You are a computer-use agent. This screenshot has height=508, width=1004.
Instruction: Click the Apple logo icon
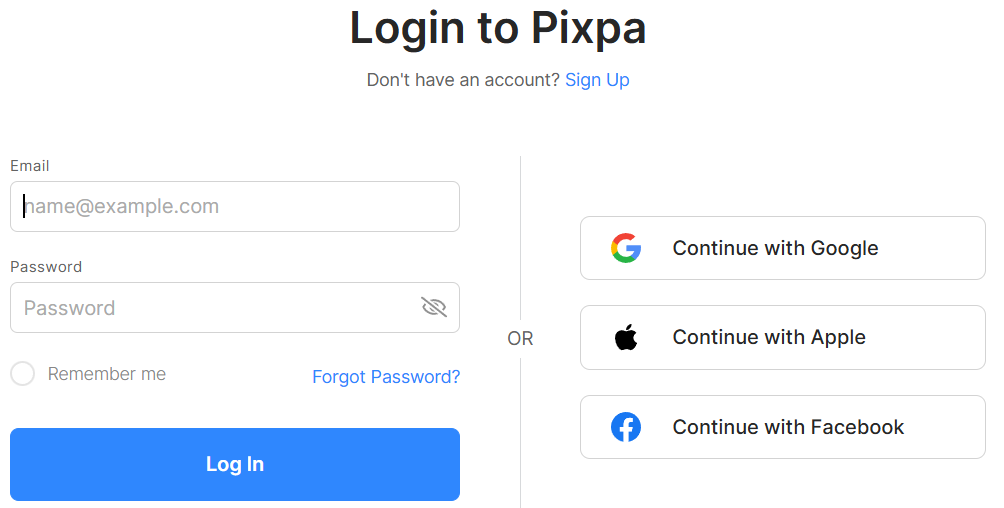click(x=626, y=338)
